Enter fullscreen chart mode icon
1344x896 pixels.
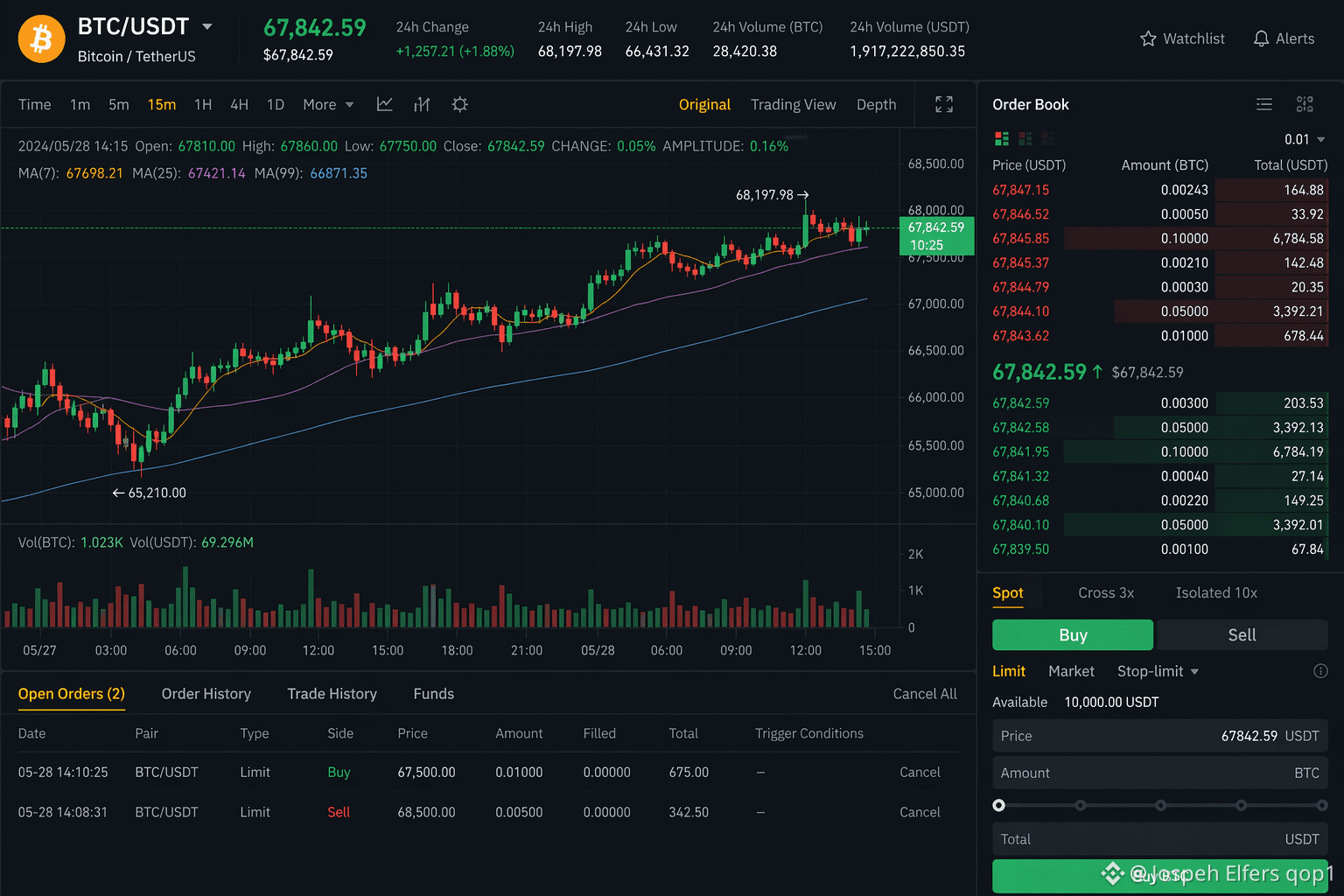click(944, 104)
